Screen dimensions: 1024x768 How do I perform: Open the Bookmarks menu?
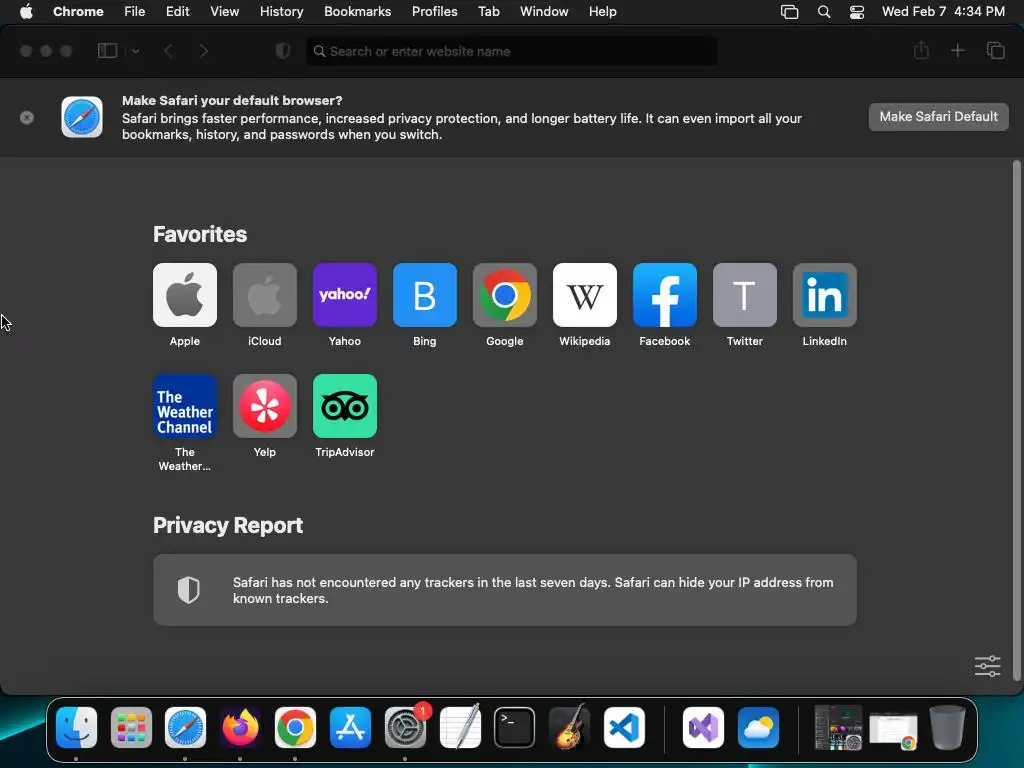click(358, 12)
